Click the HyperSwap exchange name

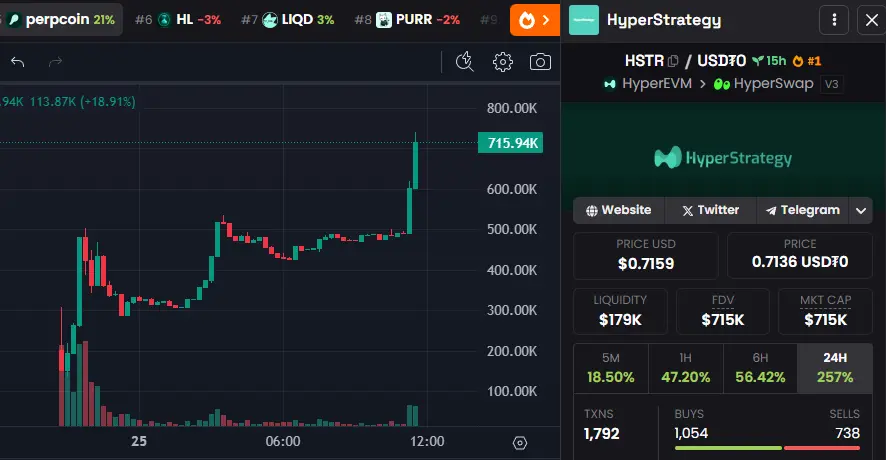pyautogui.click(x=774, y=84)
